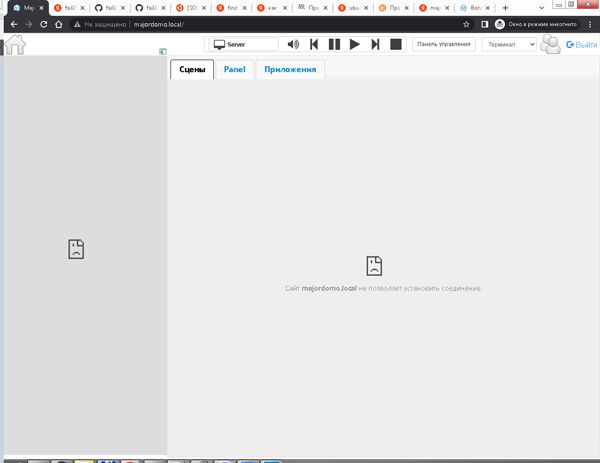This screenshot has height=463, width=600.
Task: Mute the player volume speaker icon
Action: (293, 44)
